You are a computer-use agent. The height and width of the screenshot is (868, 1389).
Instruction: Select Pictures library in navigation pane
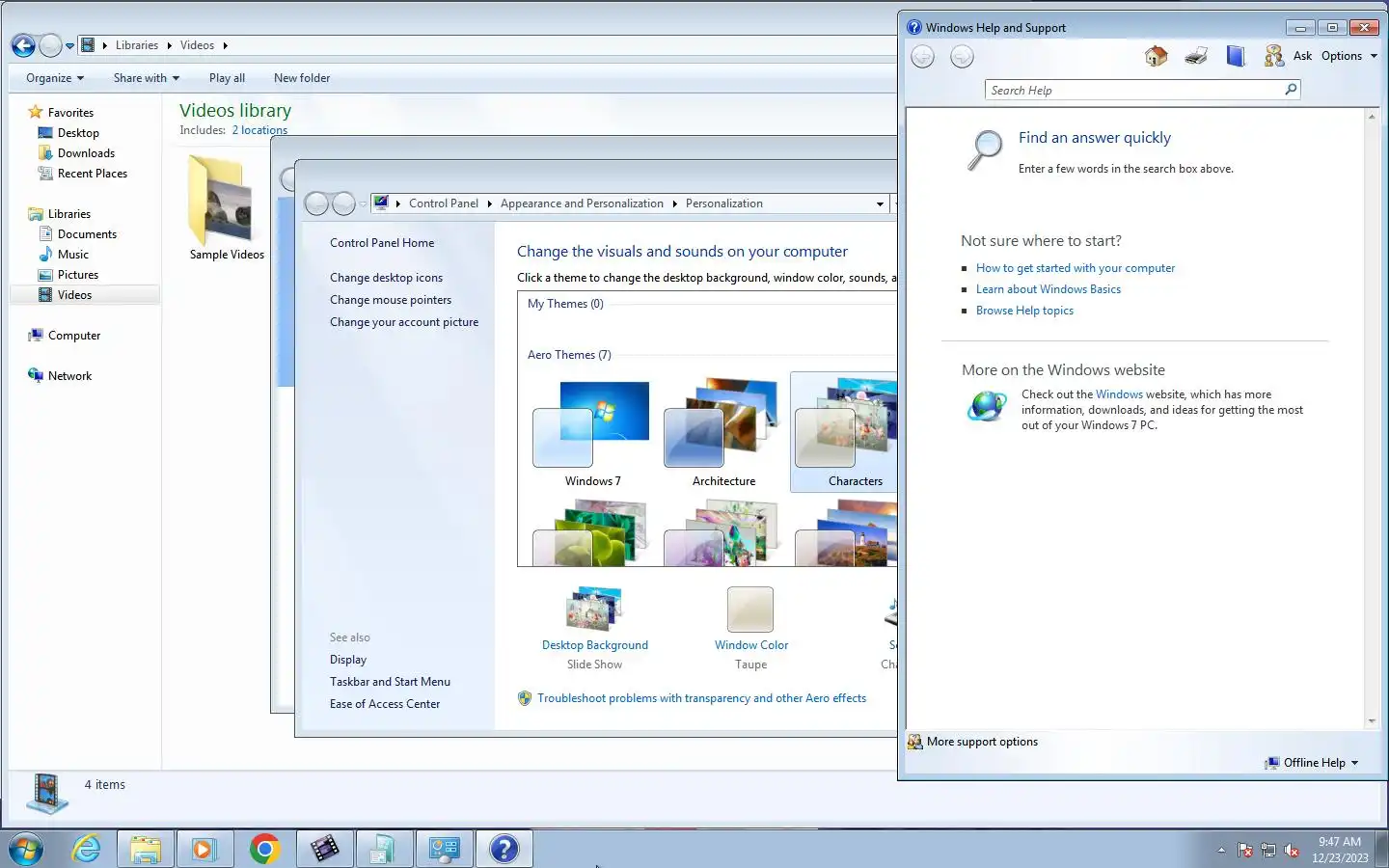[77, 275]
